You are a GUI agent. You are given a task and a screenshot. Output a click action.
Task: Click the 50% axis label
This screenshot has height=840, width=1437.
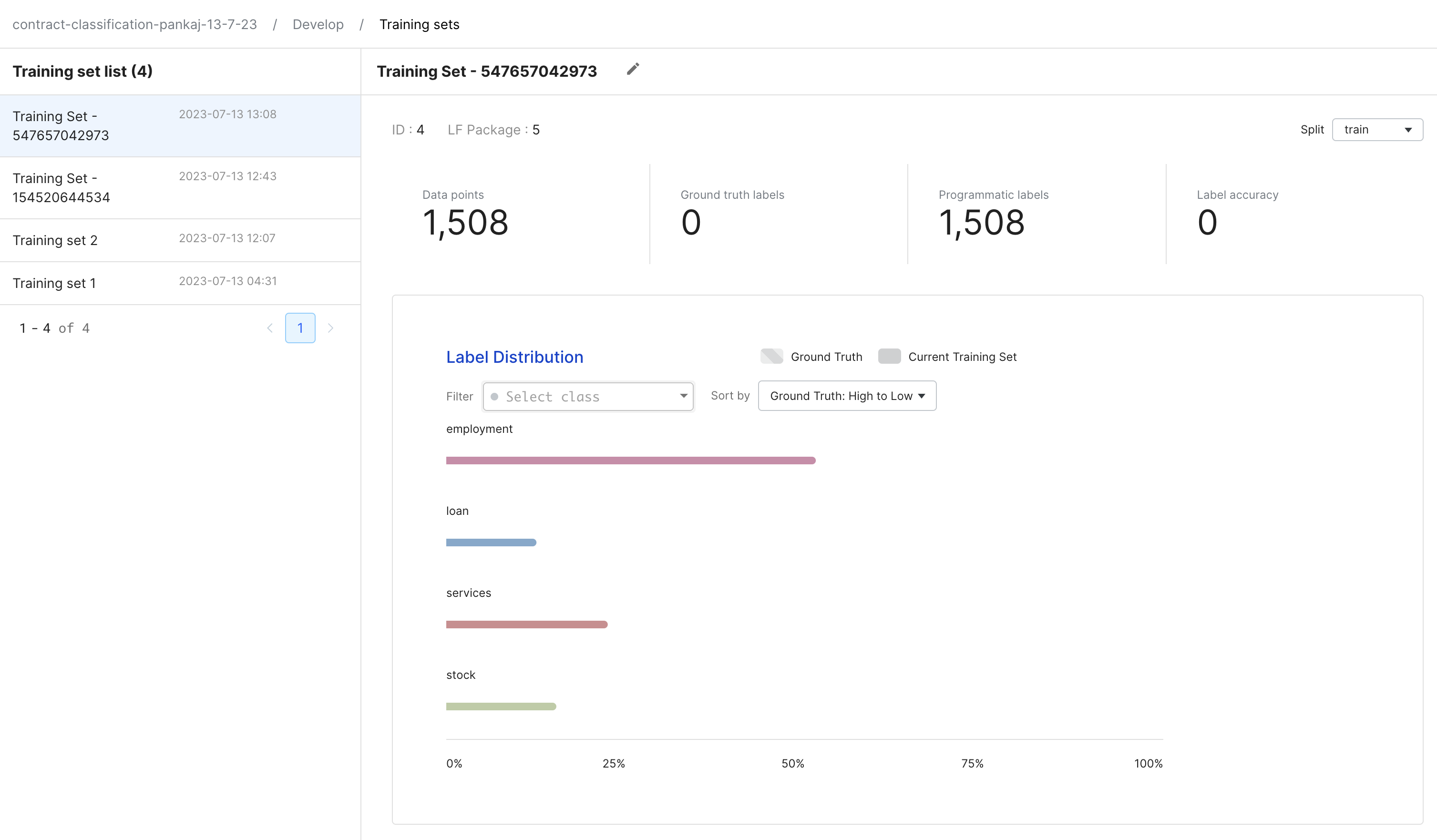point(792,764)
